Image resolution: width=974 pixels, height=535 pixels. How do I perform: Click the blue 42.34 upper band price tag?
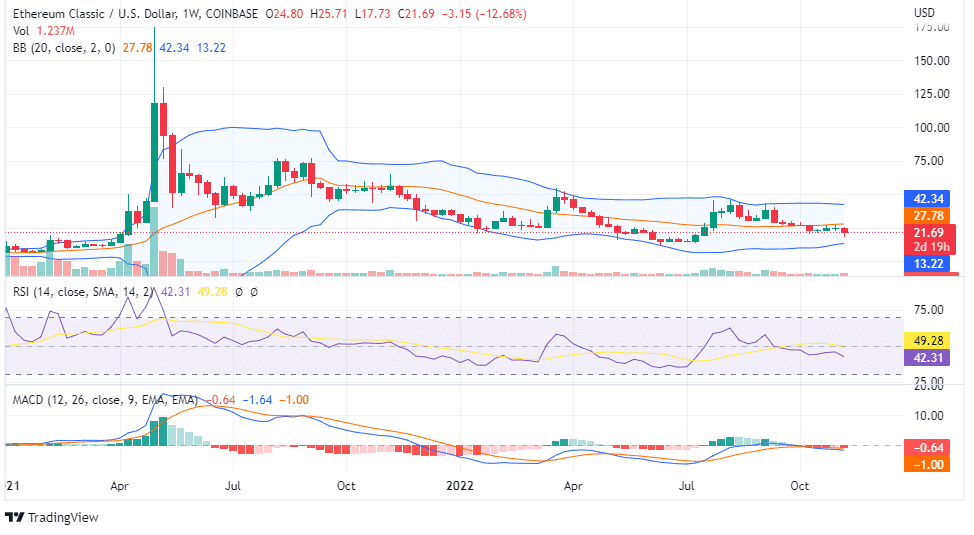pyautogui.click(x=928, y=199)
